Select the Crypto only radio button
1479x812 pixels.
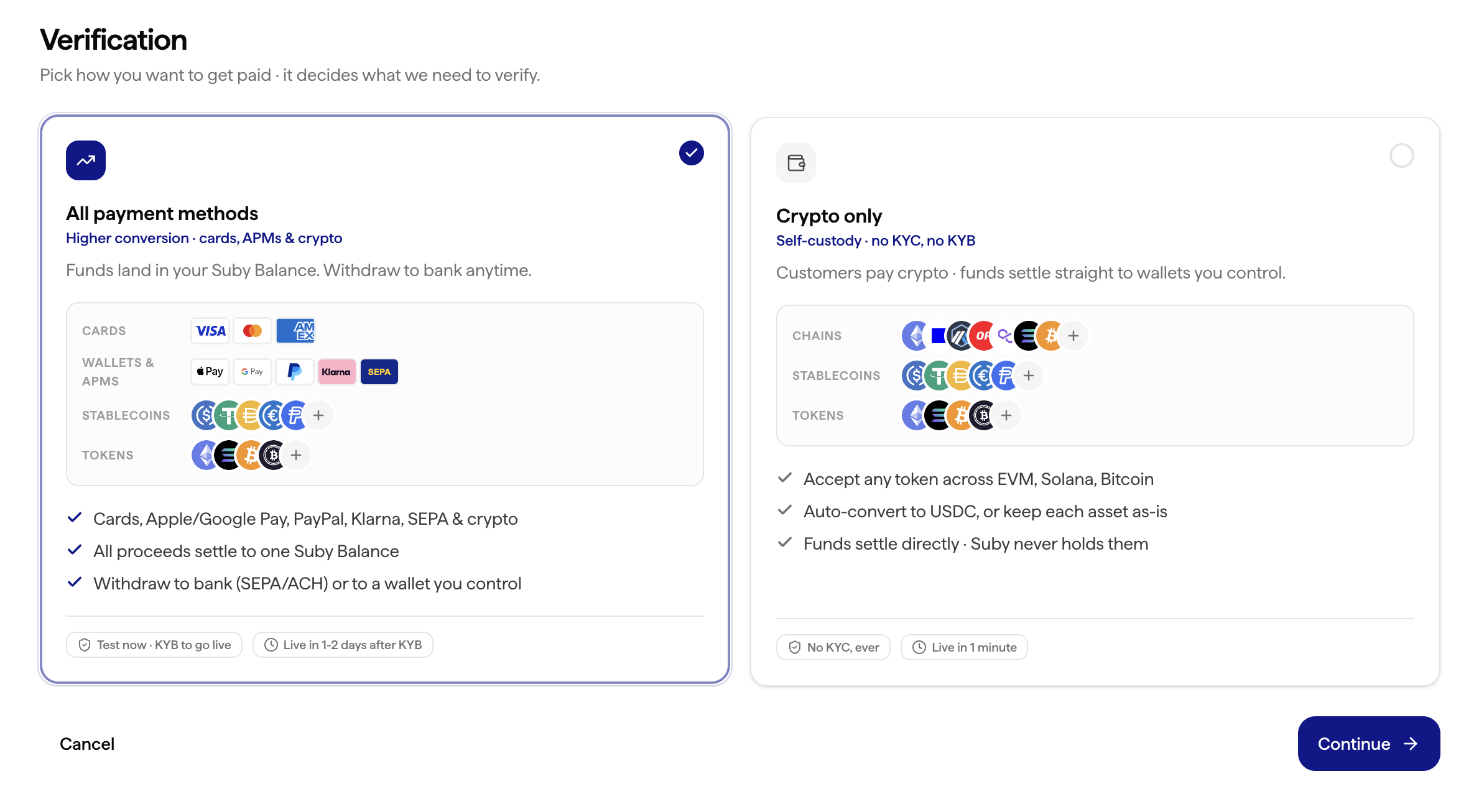(1402, 155)
